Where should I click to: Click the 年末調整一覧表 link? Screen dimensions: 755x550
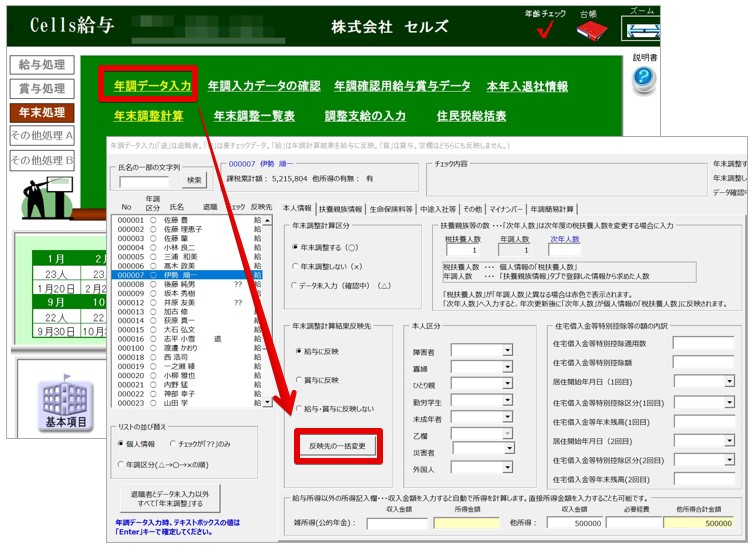click(254, 116)
